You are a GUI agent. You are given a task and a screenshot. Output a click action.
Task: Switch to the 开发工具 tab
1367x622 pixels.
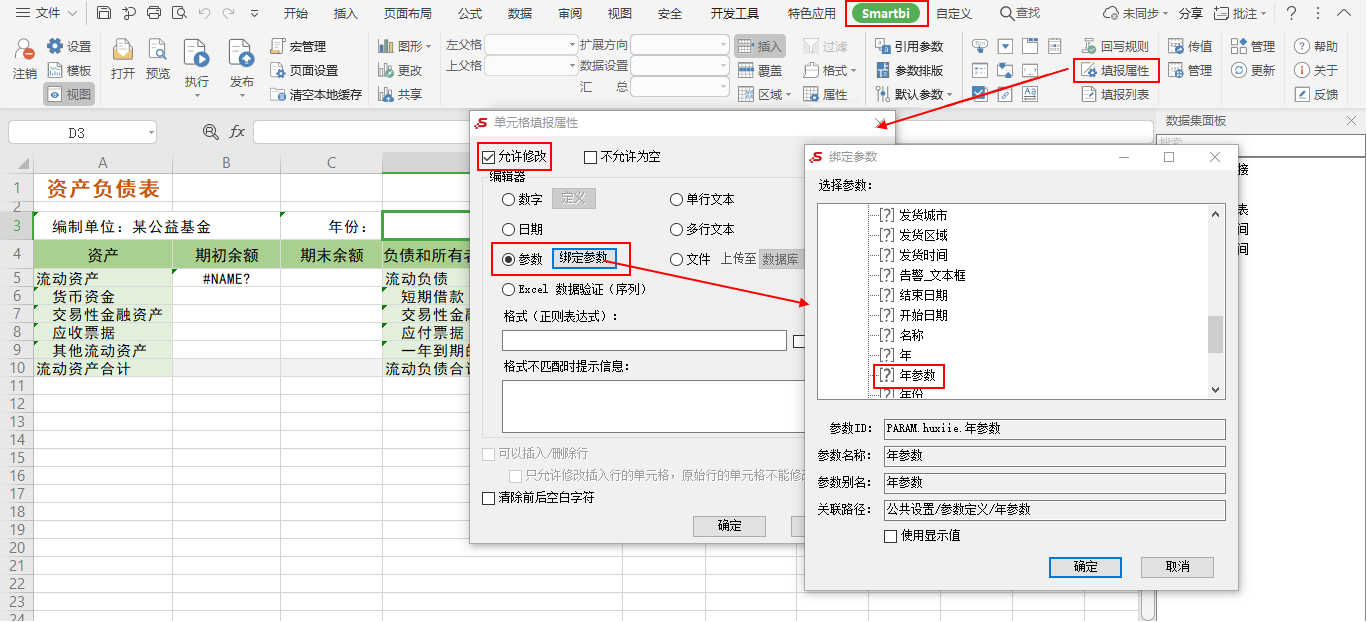[x=735, y=13]
